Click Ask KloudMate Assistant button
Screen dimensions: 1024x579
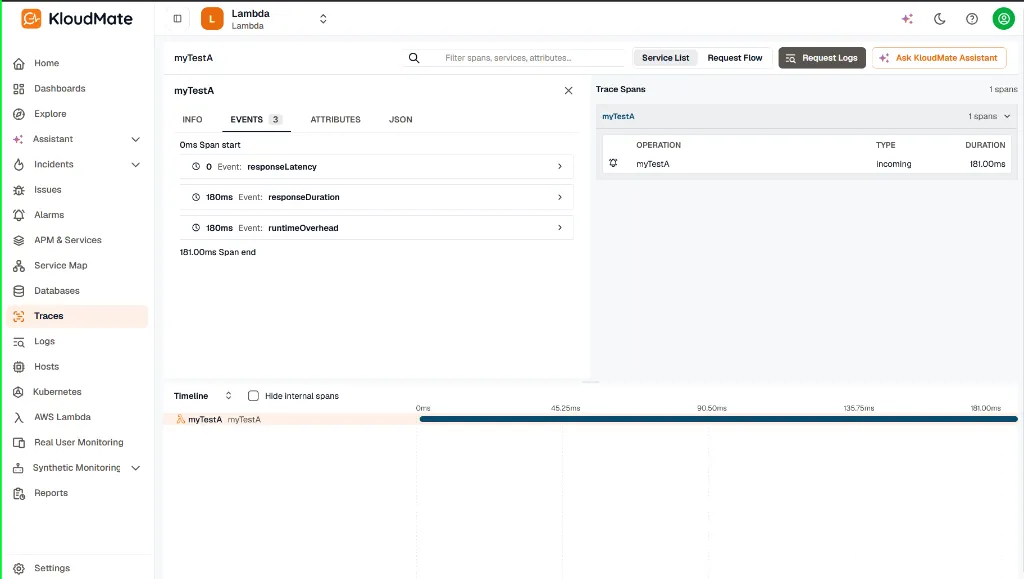click(938, 58)
